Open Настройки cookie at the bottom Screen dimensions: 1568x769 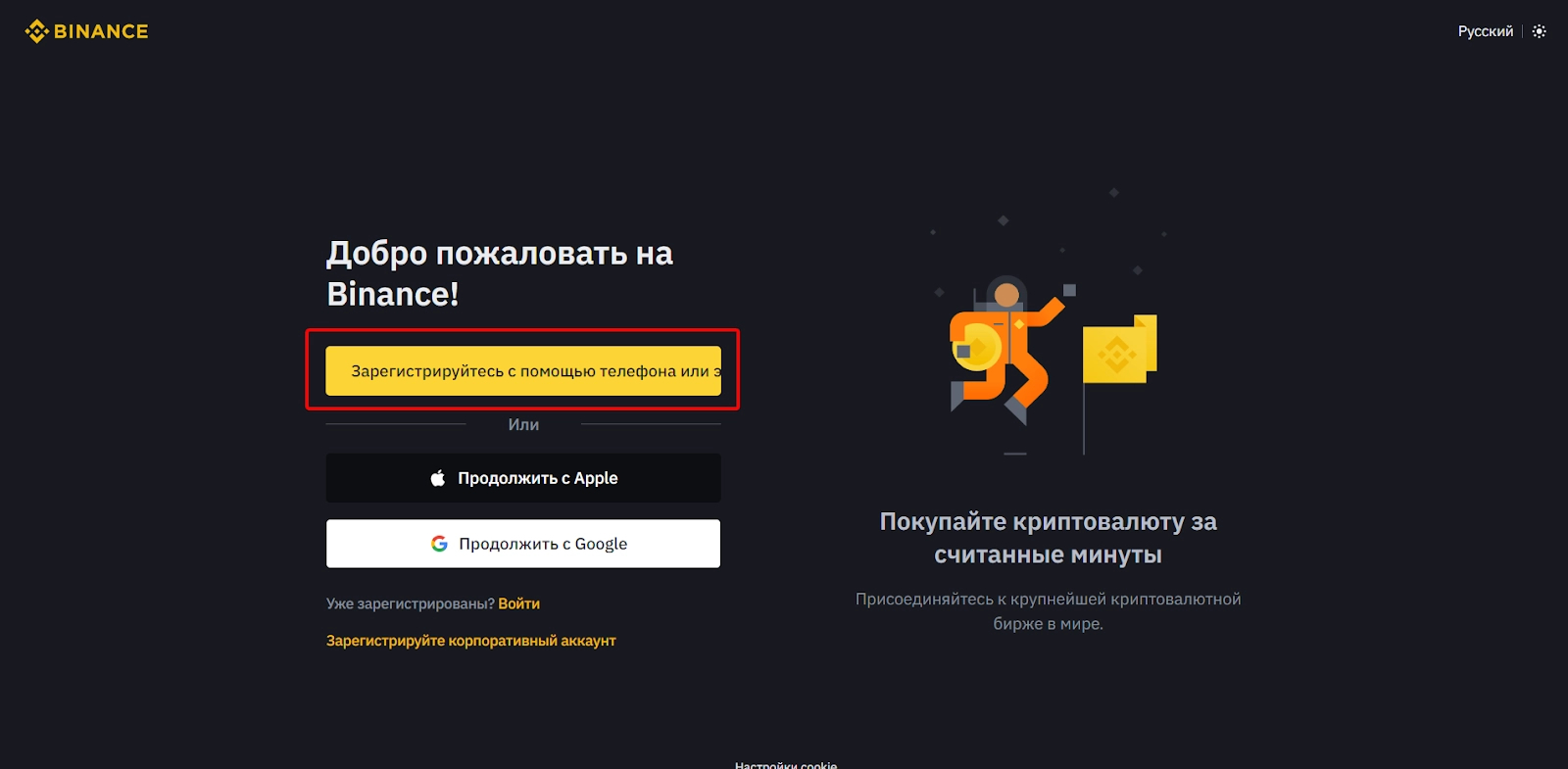coord(786,764)
